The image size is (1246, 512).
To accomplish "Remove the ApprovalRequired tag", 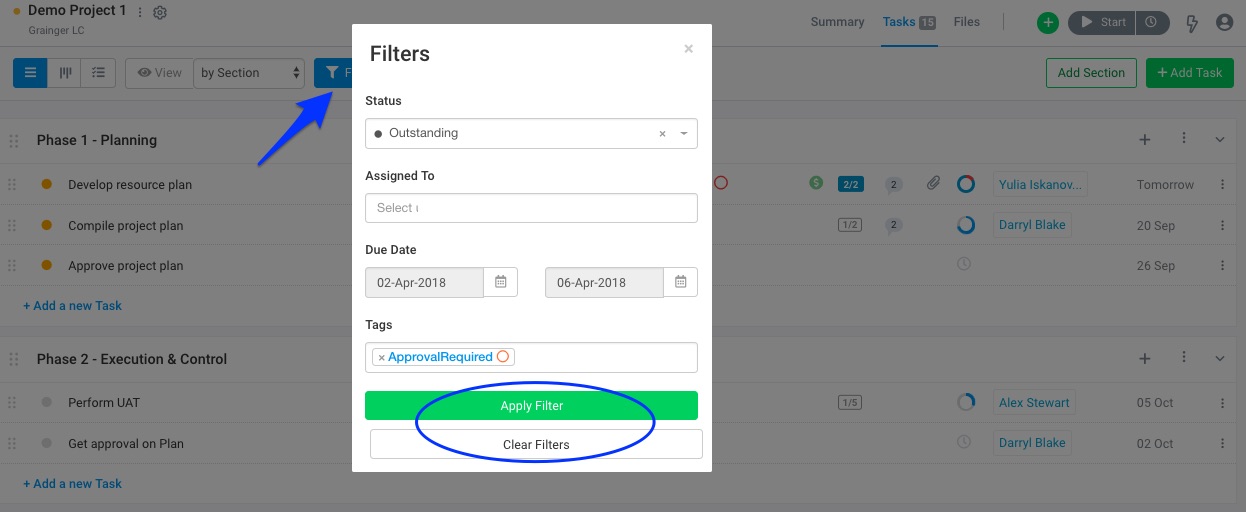I will 381,357.
